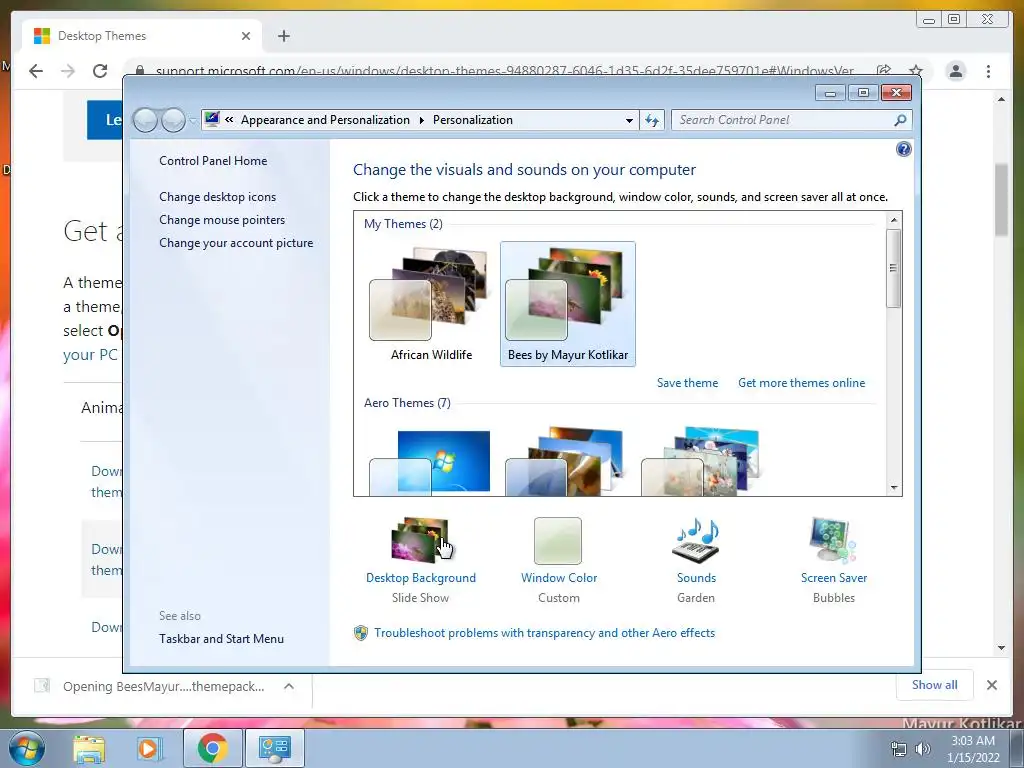
Task: Click the Control Panel taskbar icon
Action: [x=274, y=748]
